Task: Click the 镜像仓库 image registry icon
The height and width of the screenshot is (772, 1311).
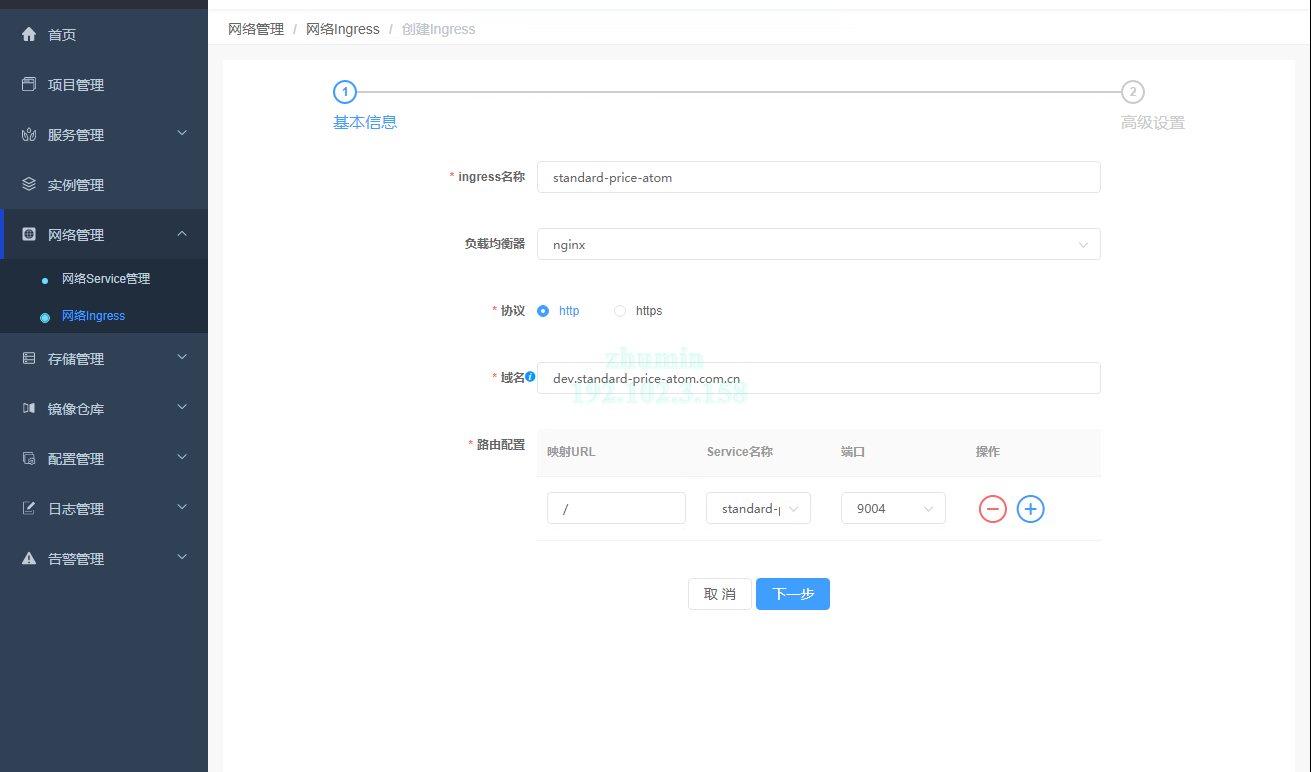Action: pos(29,408)
